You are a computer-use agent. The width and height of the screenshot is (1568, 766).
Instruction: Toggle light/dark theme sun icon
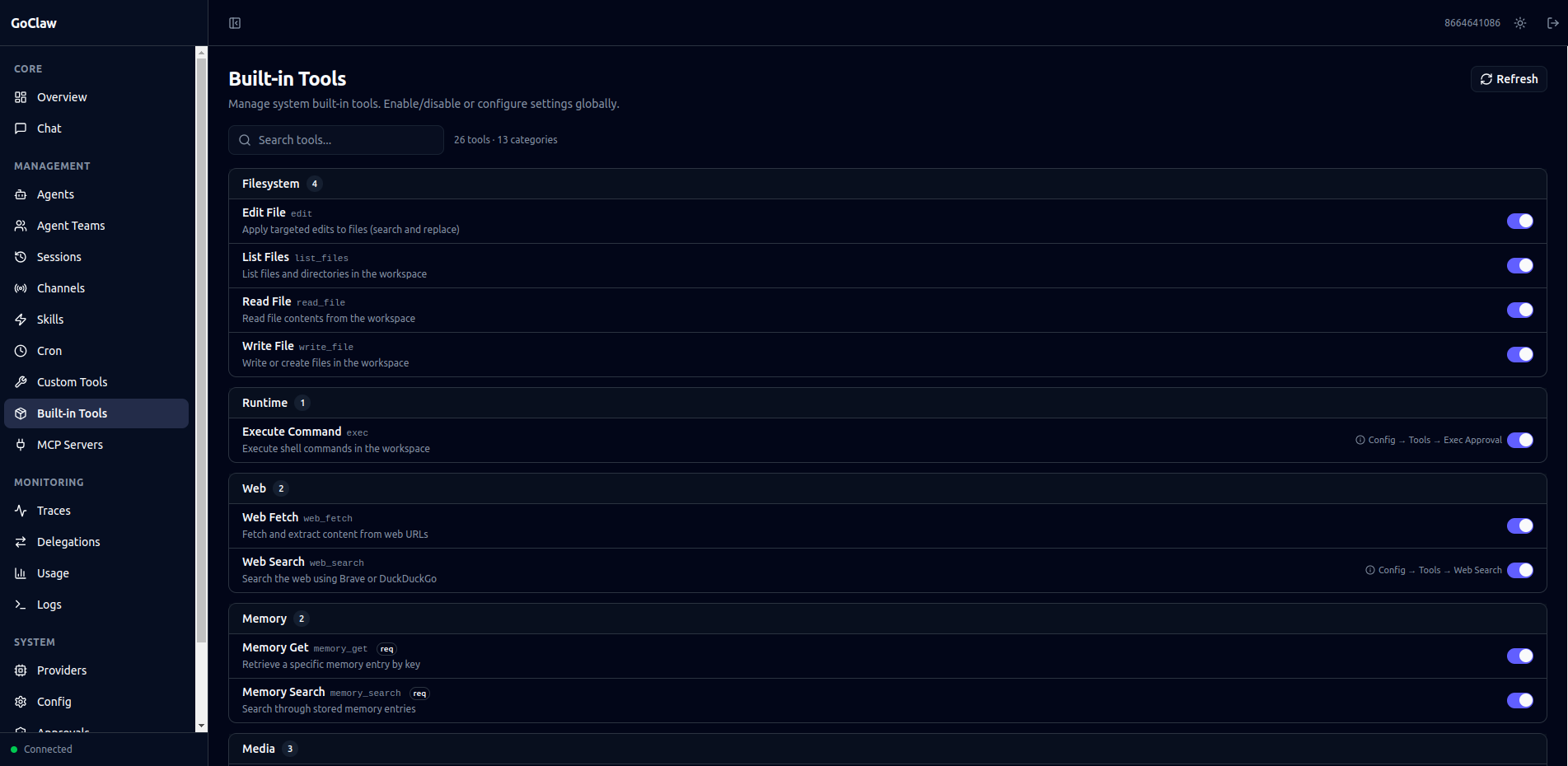(1520, 23)
